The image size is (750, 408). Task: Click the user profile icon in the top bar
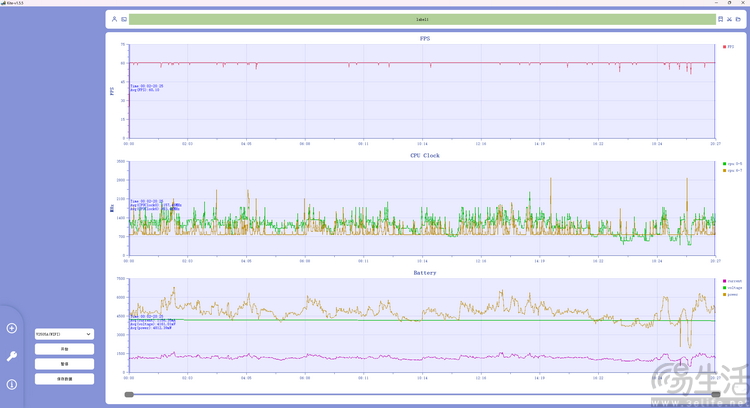pyautogui.click(x=114, y=19)
